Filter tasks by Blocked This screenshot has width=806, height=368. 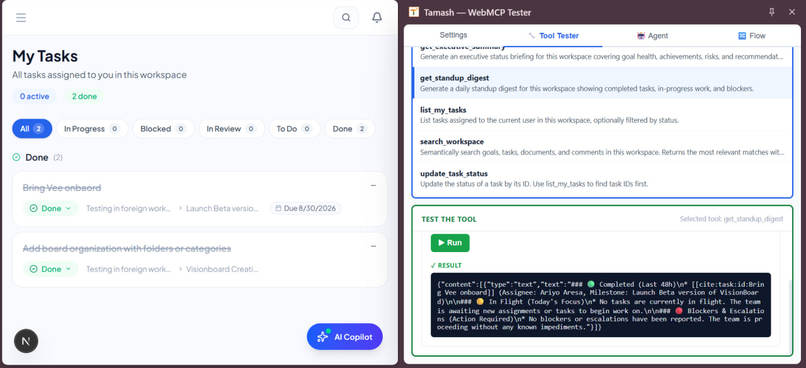click(x=163, y=129)
